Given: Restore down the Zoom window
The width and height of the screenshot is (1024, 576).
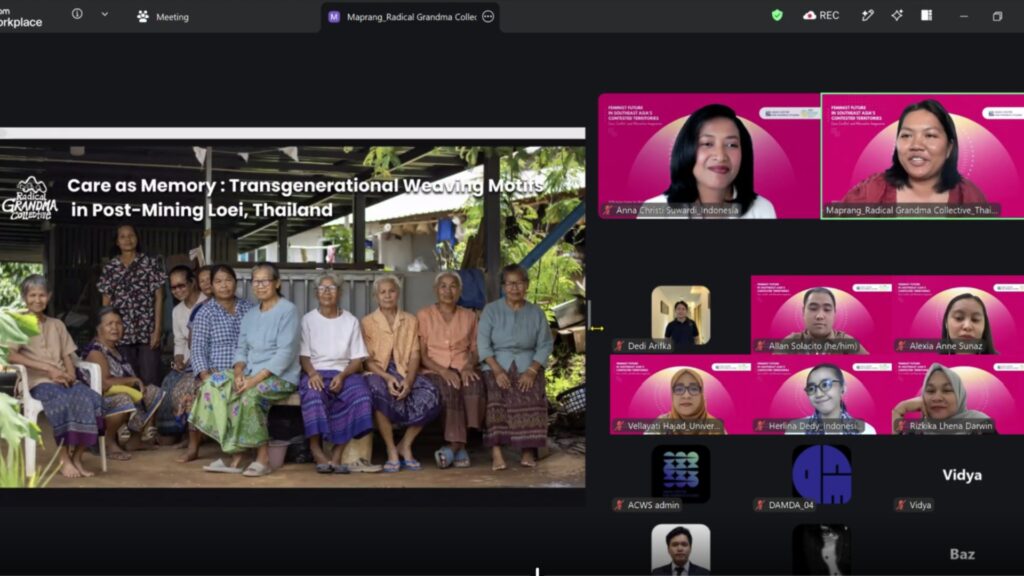Looking at the screenshot, I should pyautogui.click(x=997, y=16).
